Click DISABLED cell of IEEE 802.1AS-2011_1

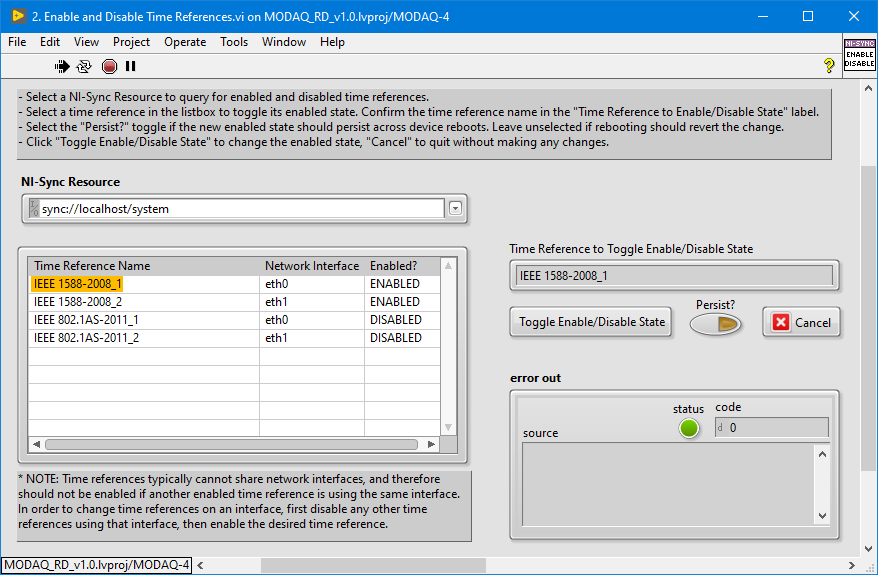403,320
